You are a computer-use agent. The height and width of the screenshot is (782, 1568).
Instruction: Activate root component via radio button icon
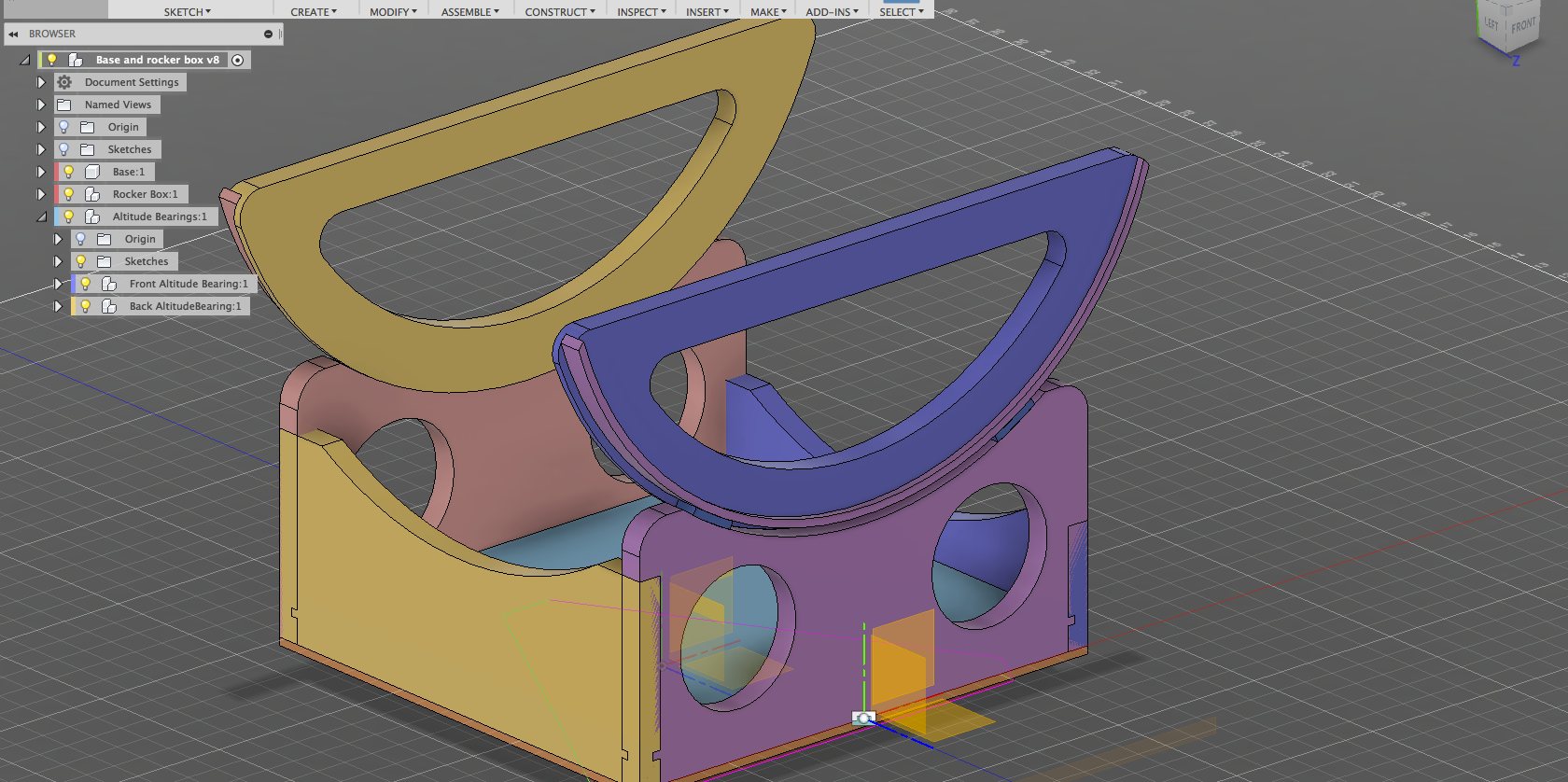pyautogui.click(x=238, y=60)
